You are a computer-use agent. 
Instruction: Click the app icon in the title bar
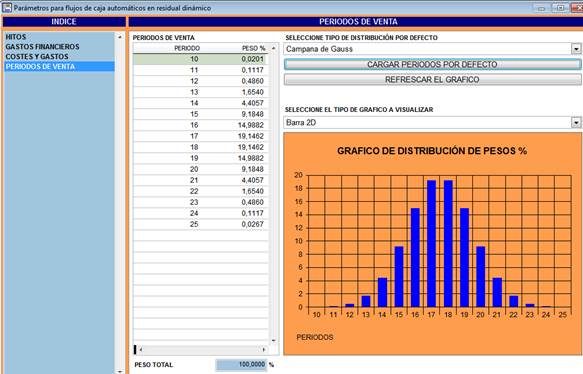7,7
